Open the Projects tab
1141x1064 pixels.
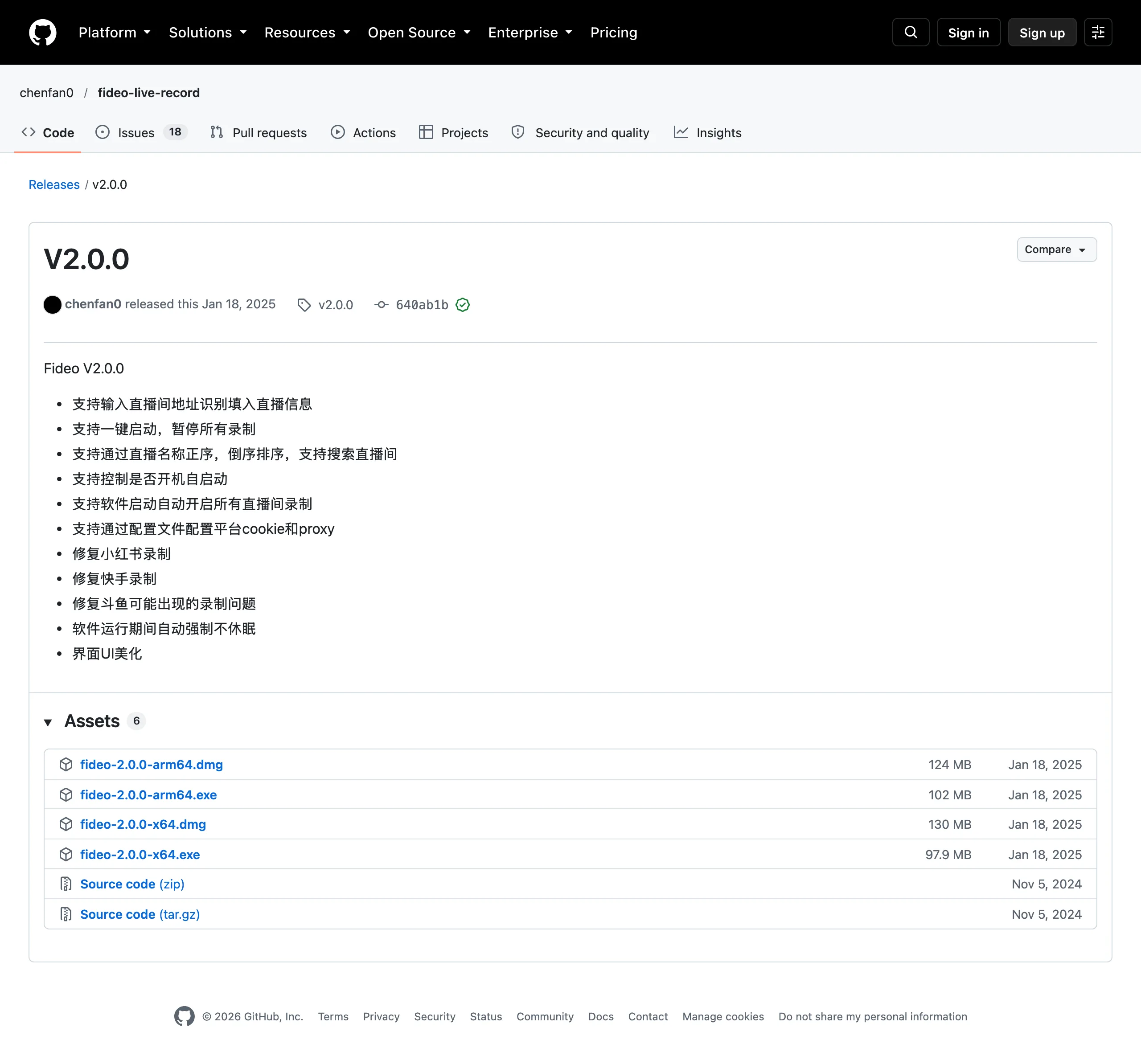pyautogui.click(x=453, y=133)
